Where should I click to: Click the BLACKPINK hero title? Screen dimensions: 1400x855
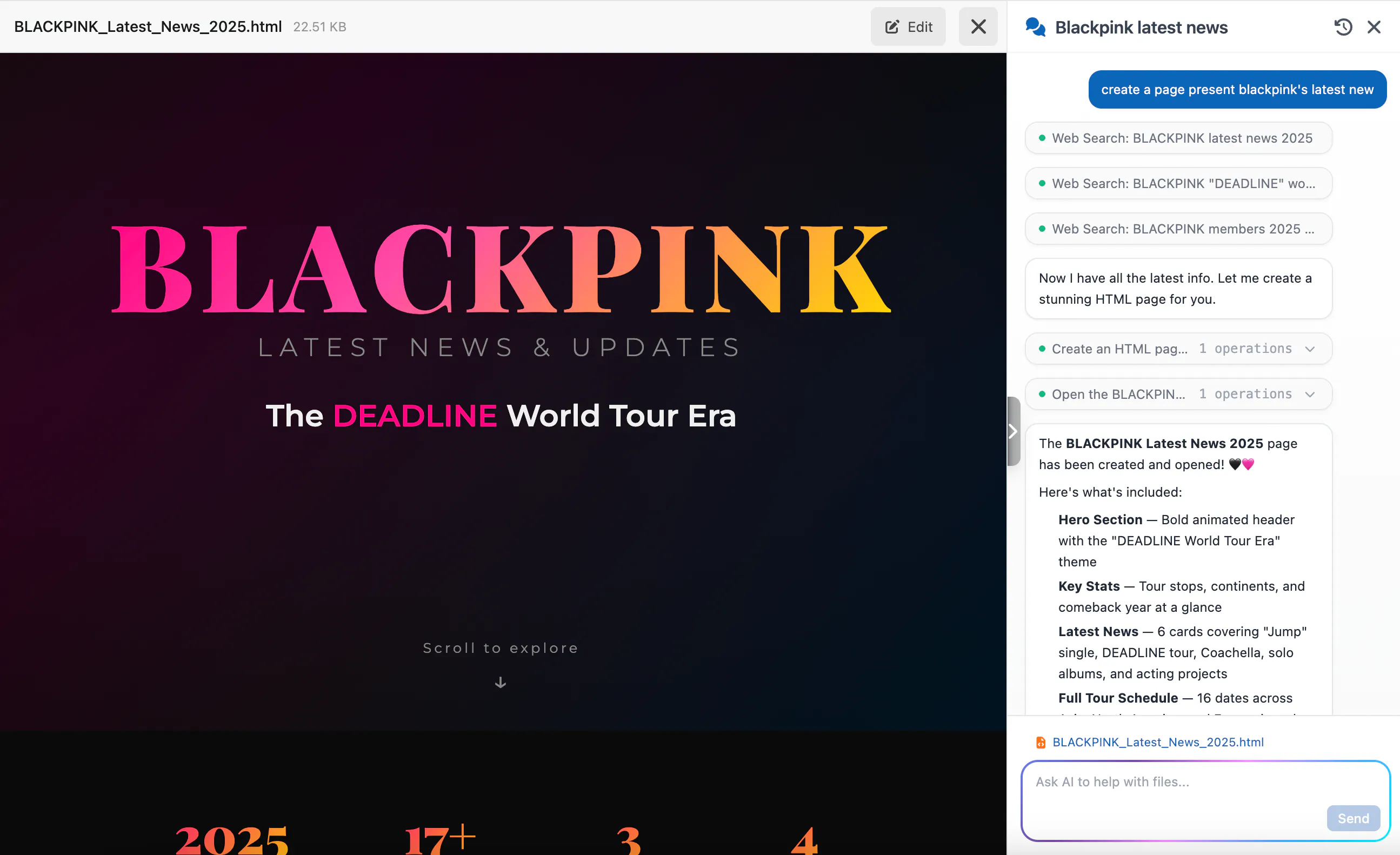pyautogui.click(x=501, y=269)
